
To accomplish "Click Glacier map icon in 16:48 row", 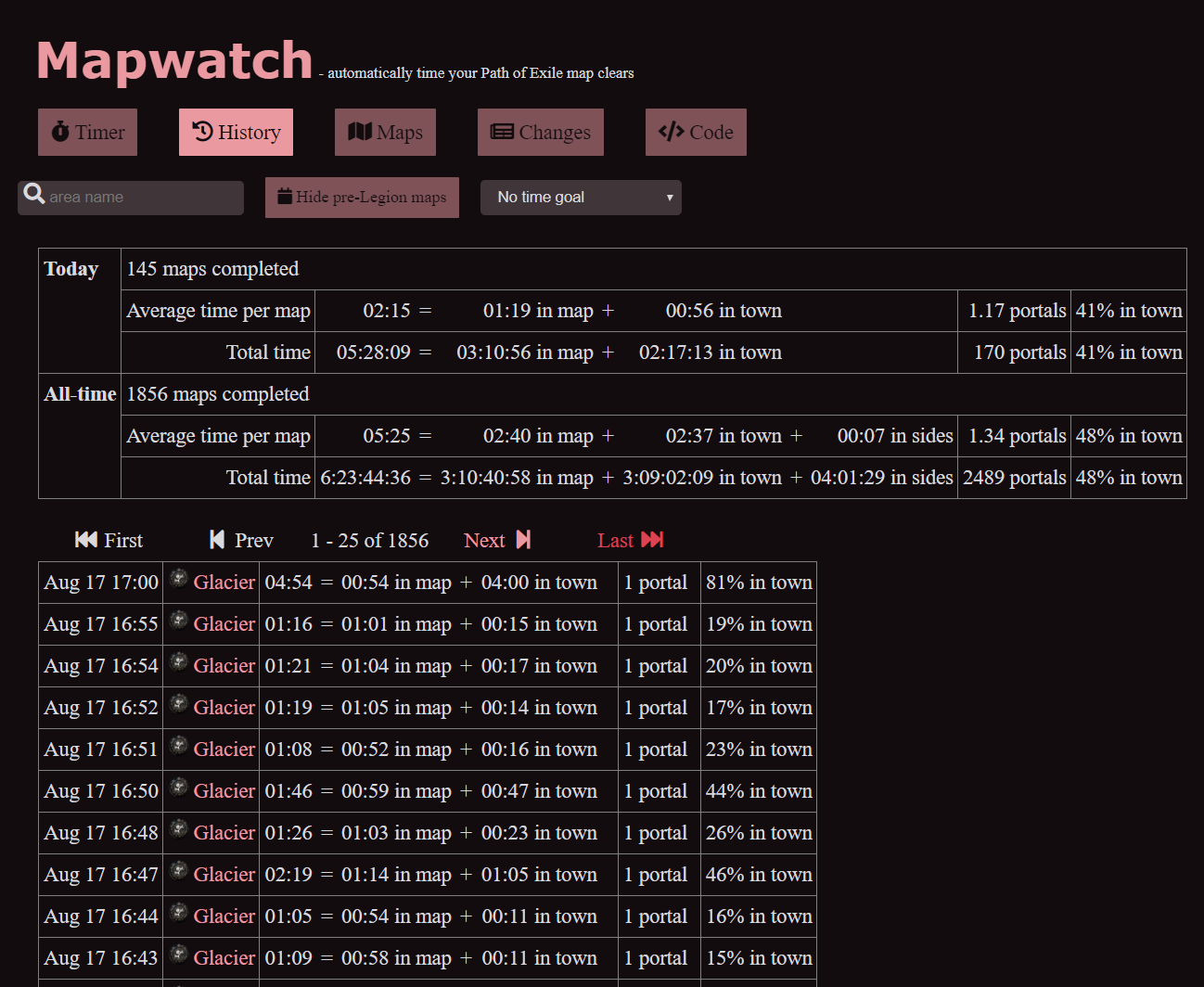I will (179, 828).
